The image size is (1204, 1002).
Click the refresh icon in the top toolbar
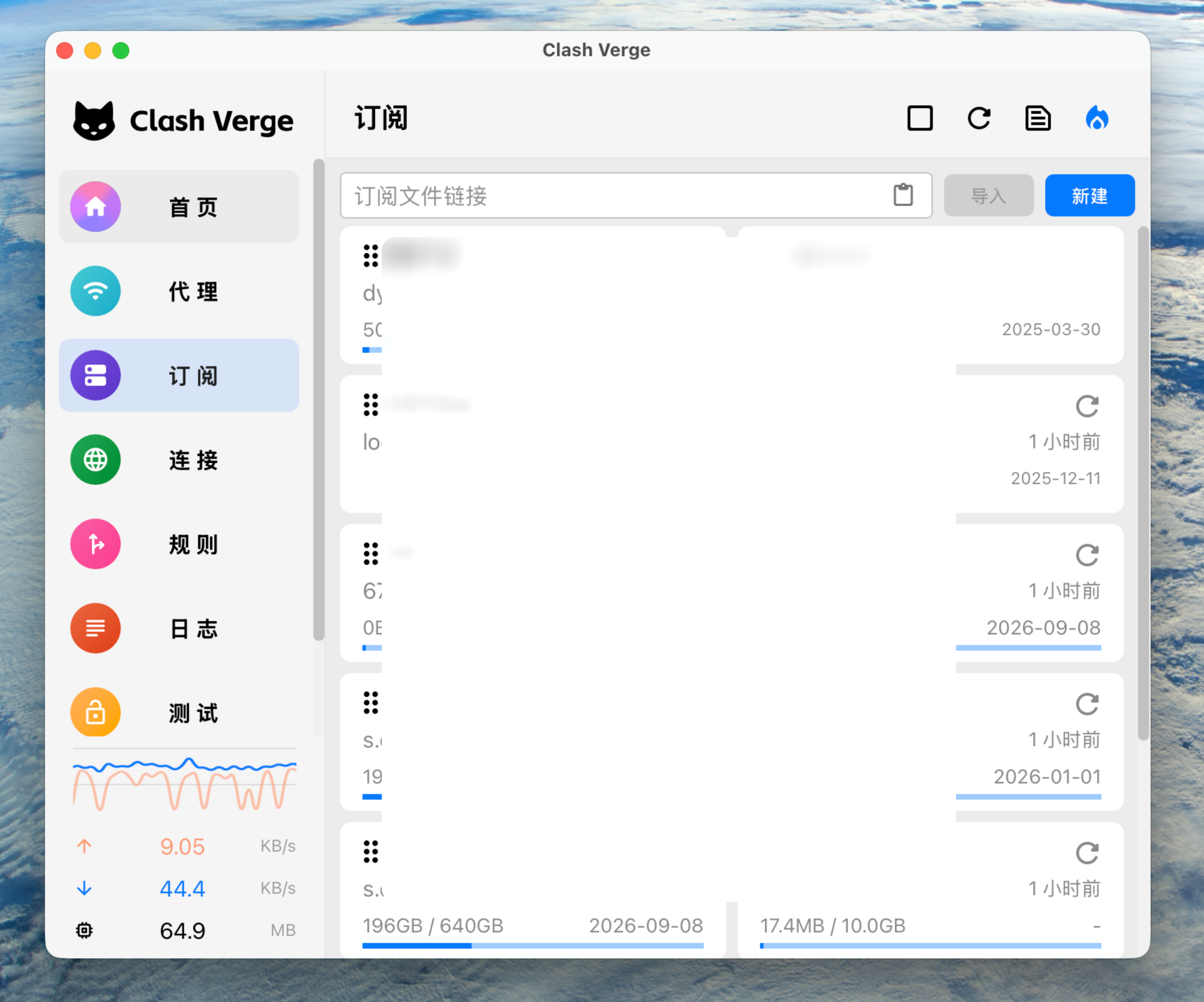pos(979,119)
